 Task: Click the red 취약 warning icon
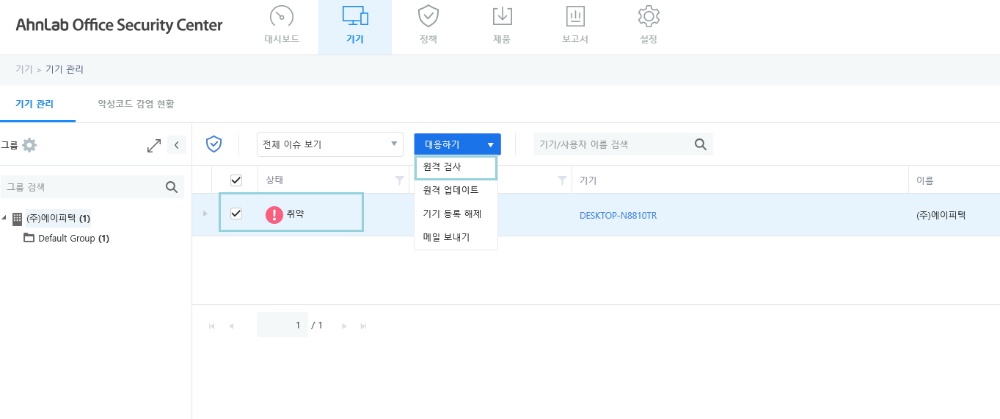point(274,215)
